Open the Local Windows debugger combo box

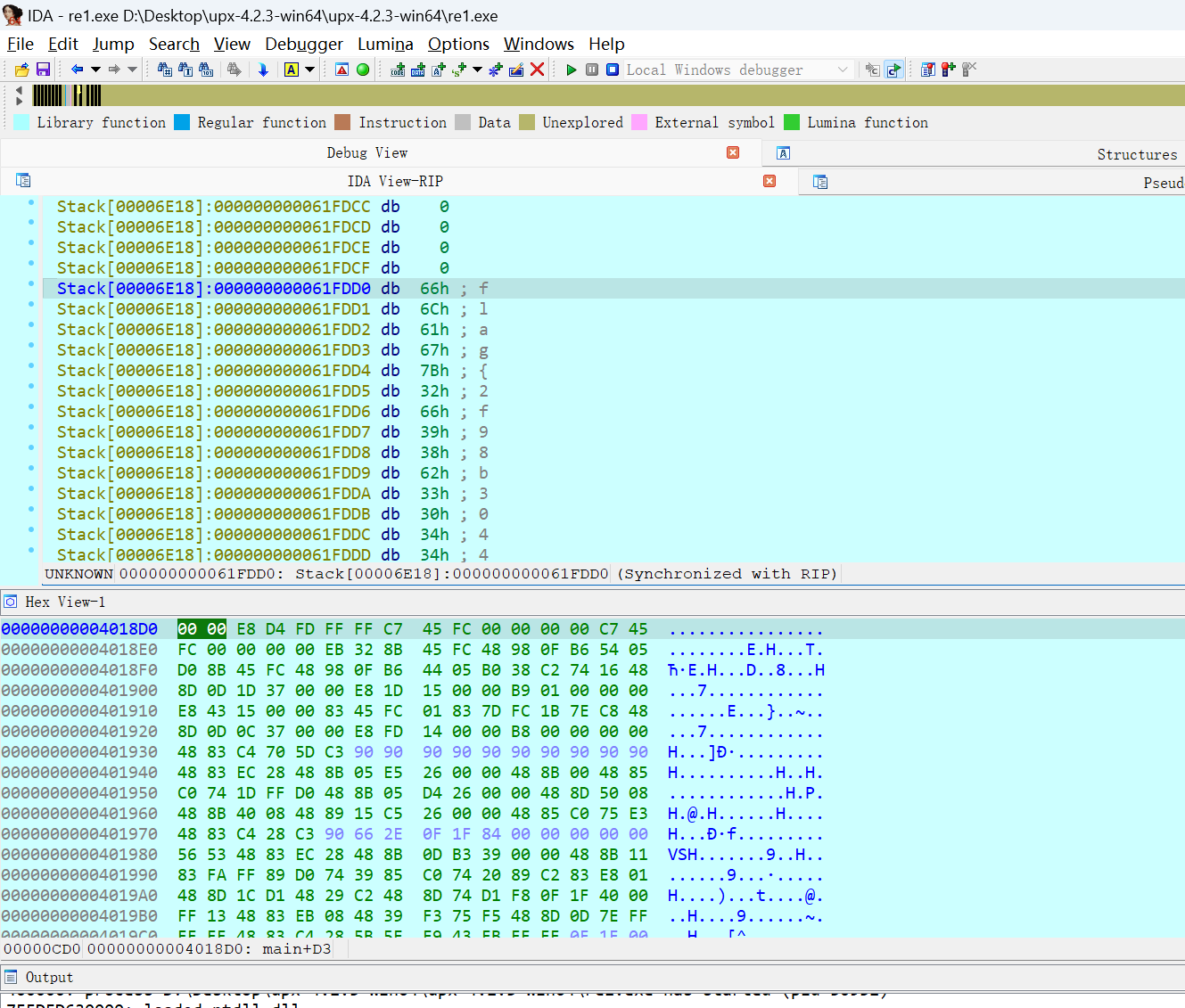[738, 70]
